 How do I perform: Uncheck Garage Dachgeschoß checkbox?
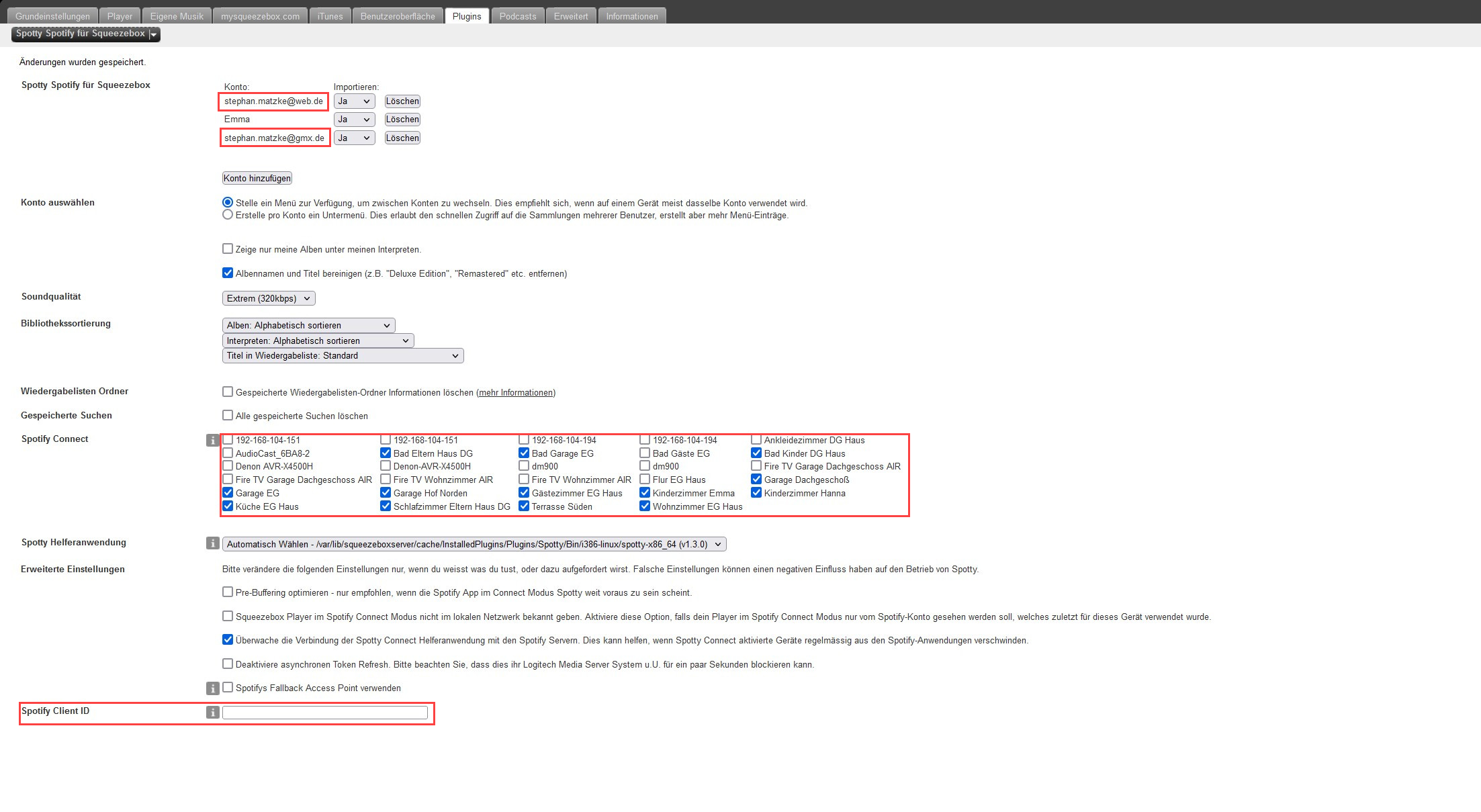tap(756, 479)
